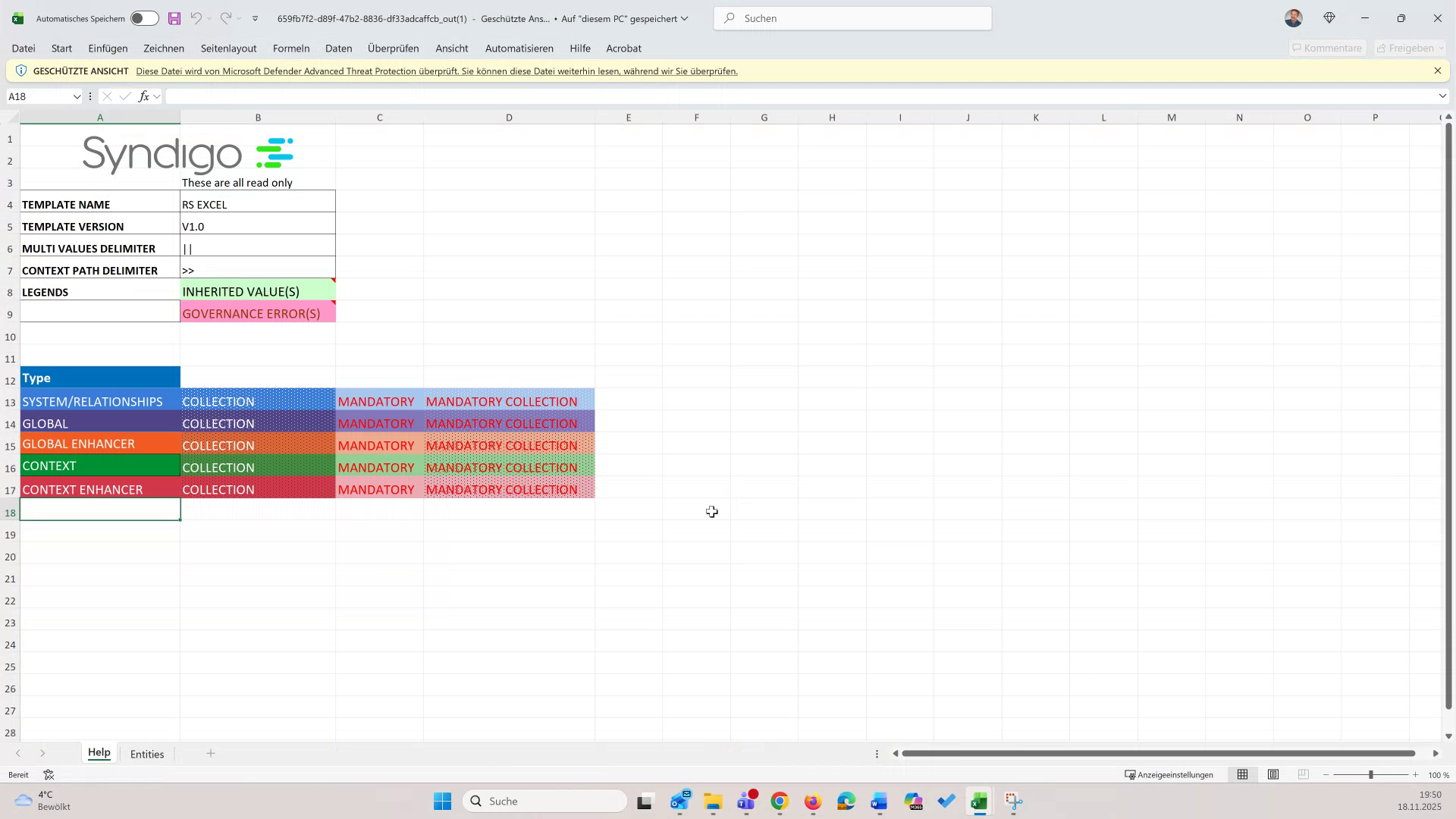Open the Name Box dropdown
1456x819 pixels.
[77, 96]
